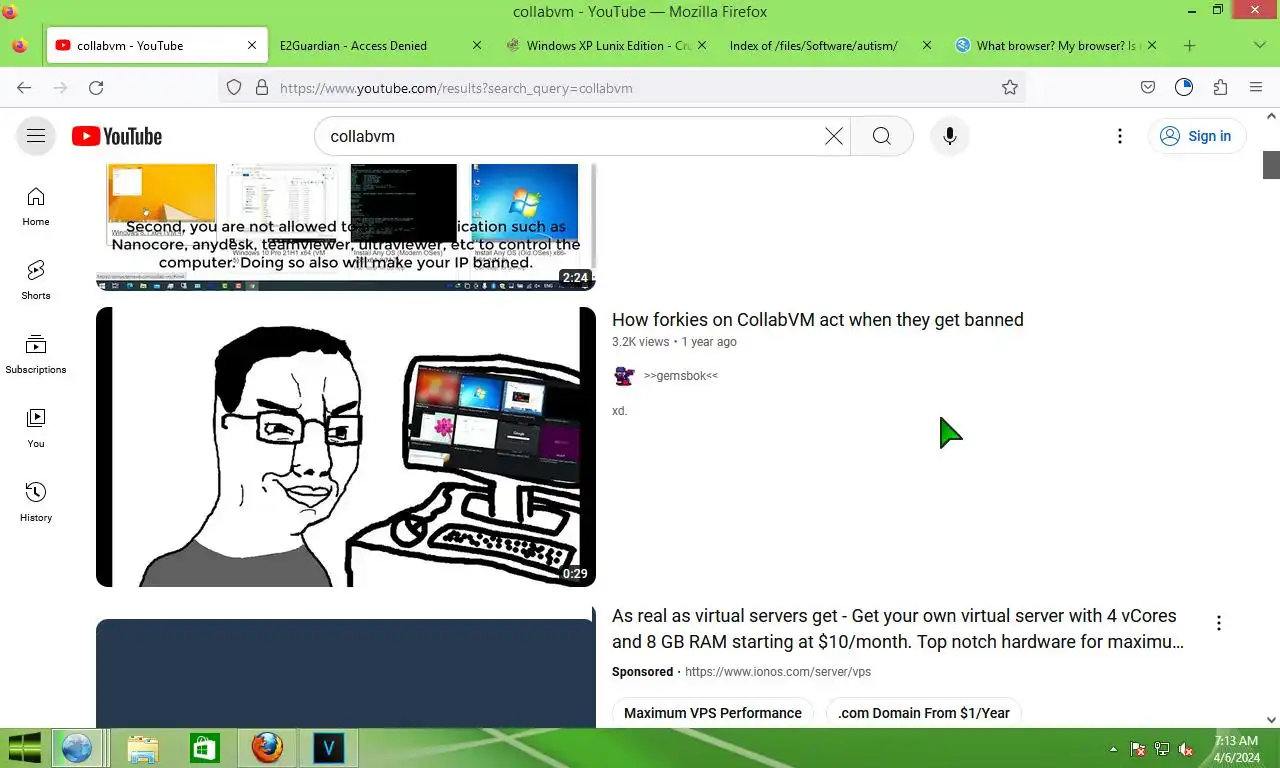Start voice search with microphone
The height and width of the screenshot is (768, 1280).
pyautogui.click(x=950, y=136)
